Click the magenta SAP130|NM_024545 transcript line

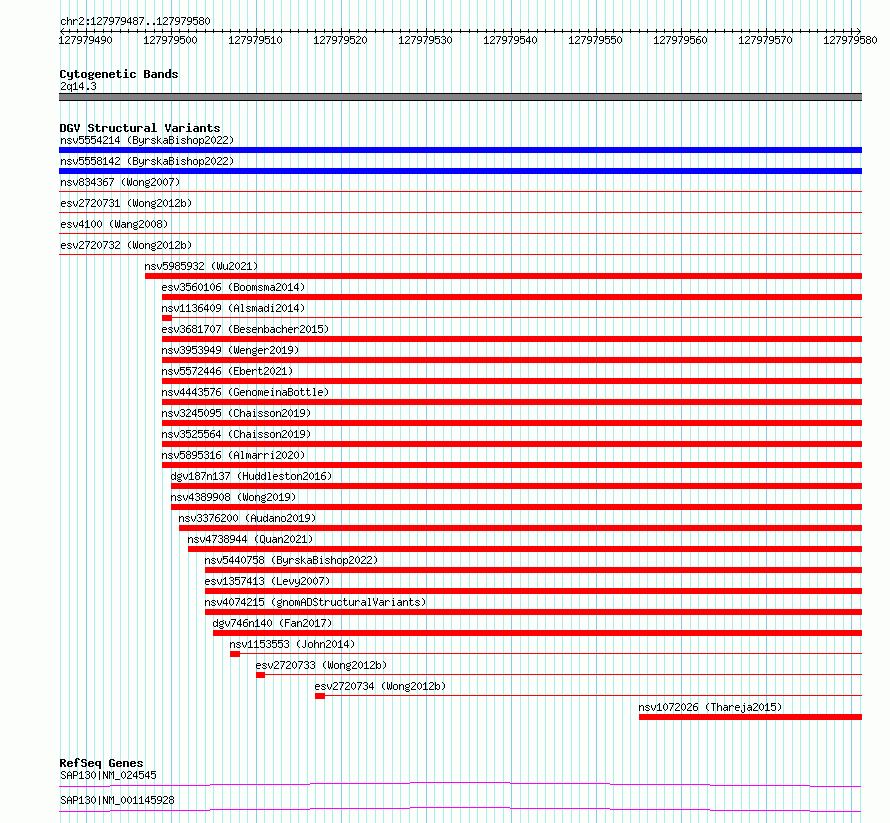[x=460, y=784]
